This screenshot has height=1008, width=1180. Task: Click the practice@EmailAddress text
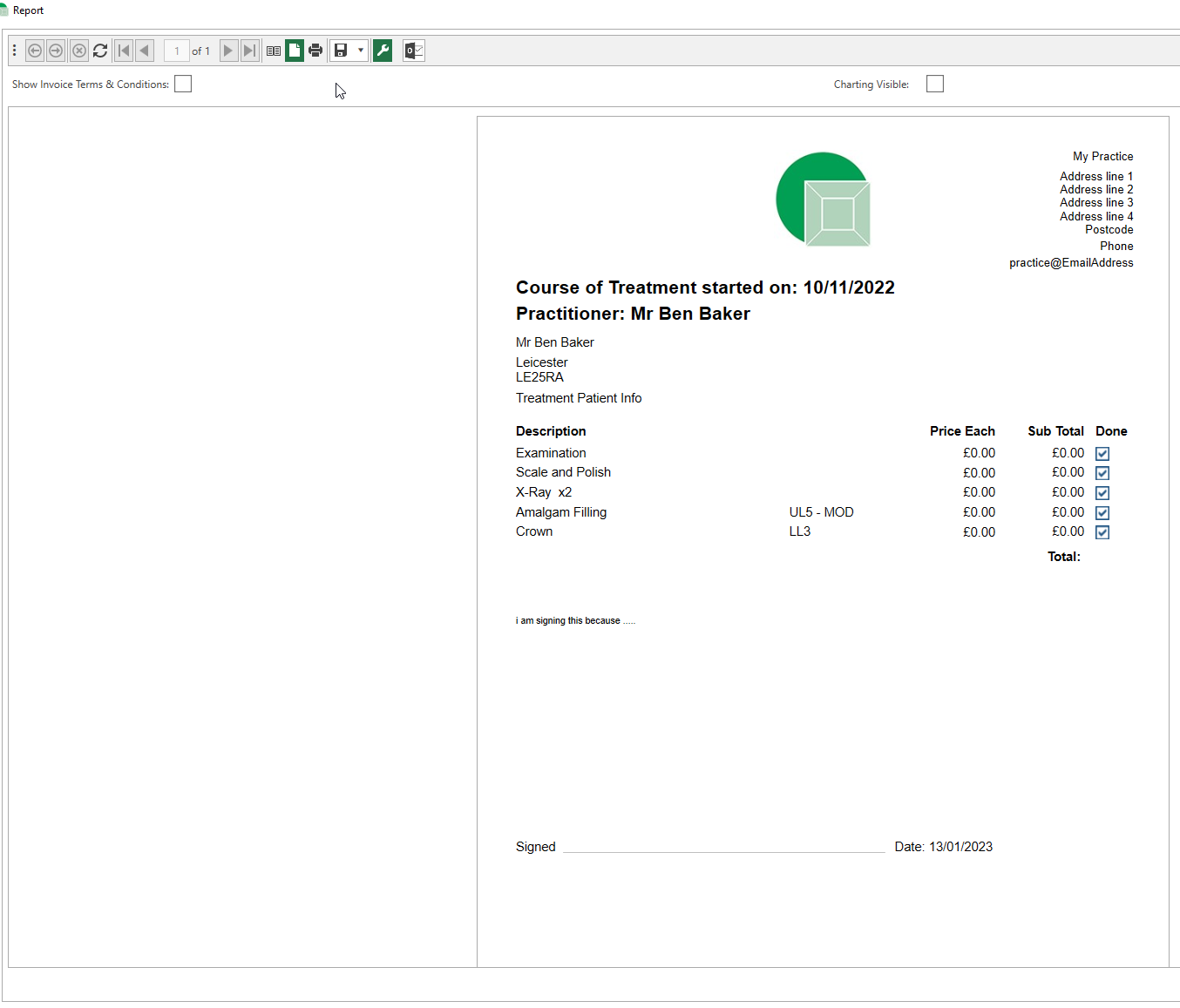click(1071, 263)
